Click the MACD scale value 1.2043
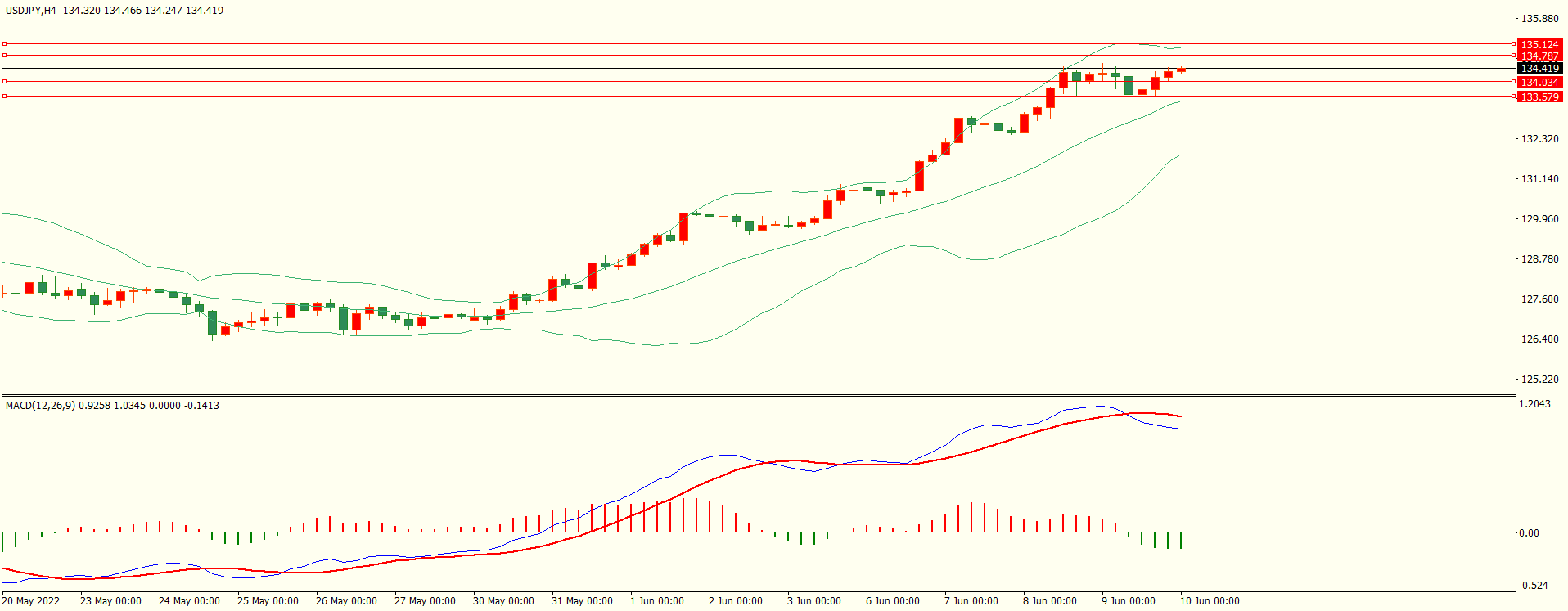The height and width of the screenshot is (611, 1568). (x=1534, y=404)
